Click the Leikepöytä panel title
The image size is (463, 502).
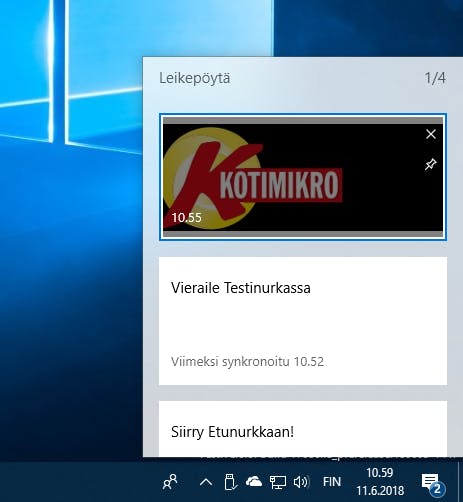point(195,78)
